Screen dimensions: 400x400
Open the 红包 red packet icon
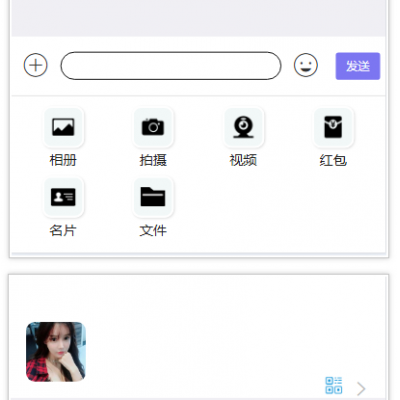click(333, 127)
